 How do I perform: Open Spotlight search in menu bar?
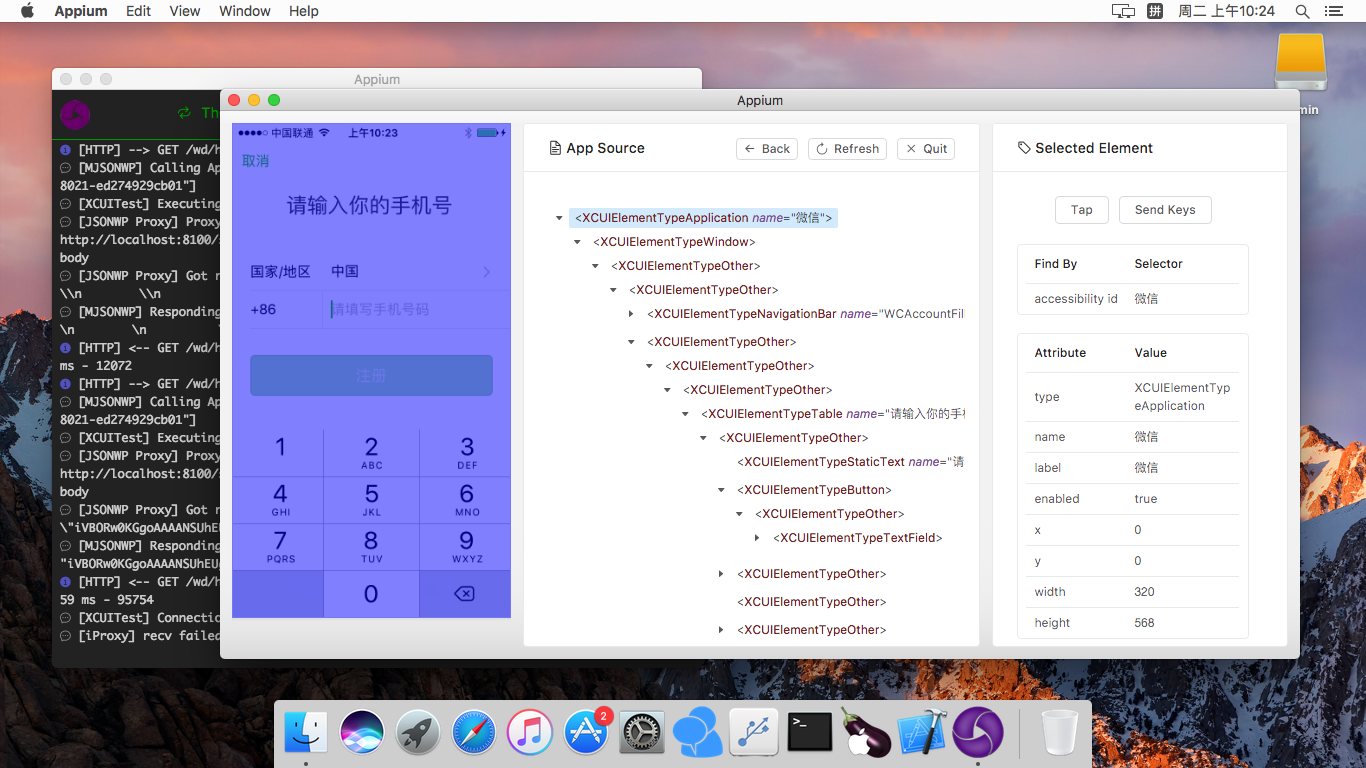coord(1302,11)
